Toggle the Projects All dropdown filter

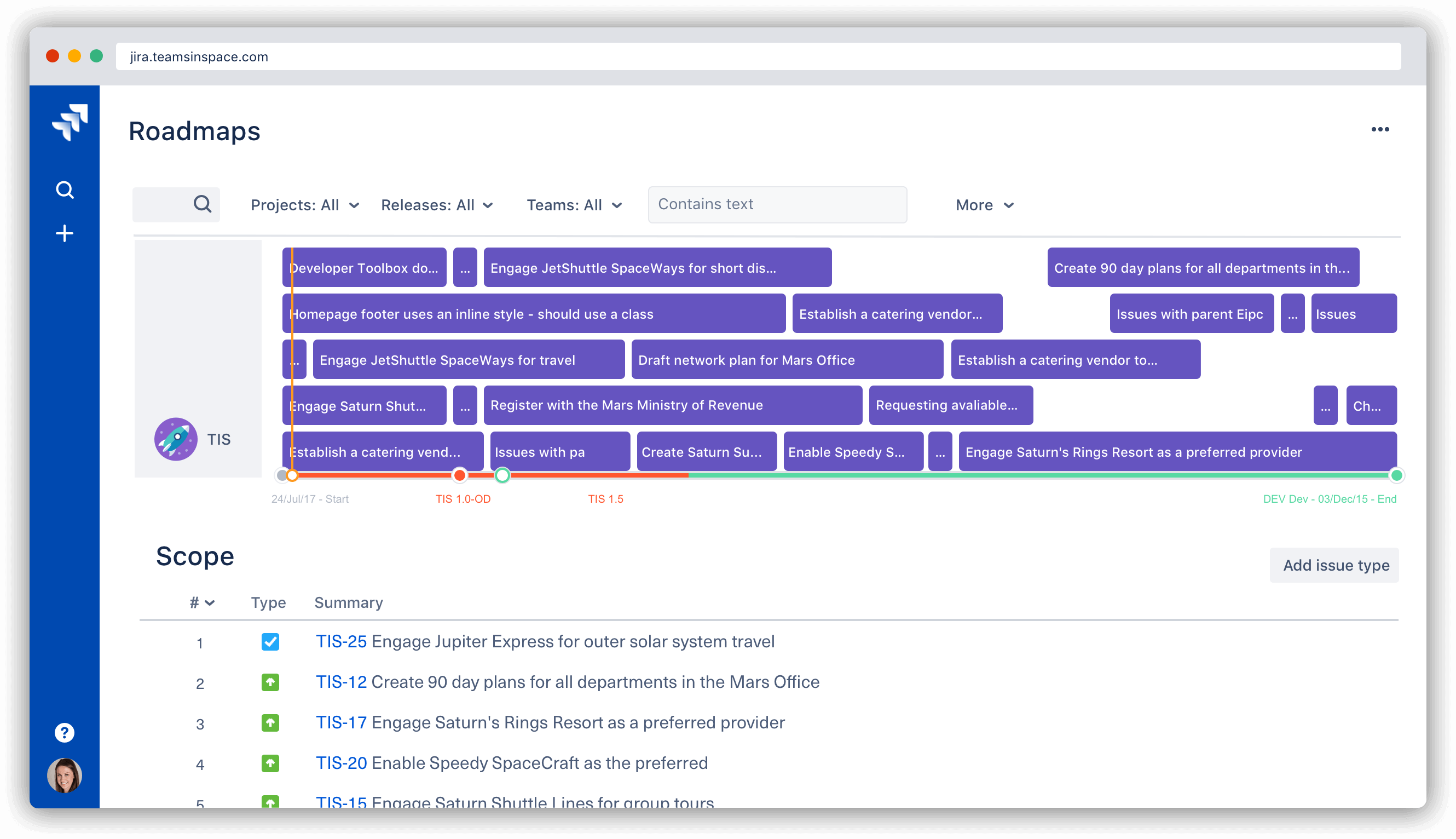303,204
